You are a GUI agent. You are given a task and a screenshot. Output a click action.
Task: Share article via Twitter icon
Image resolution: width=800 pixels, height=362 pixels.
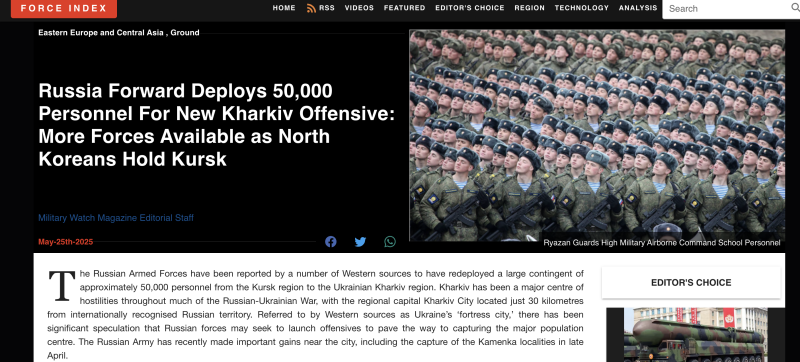coord(360,242)
